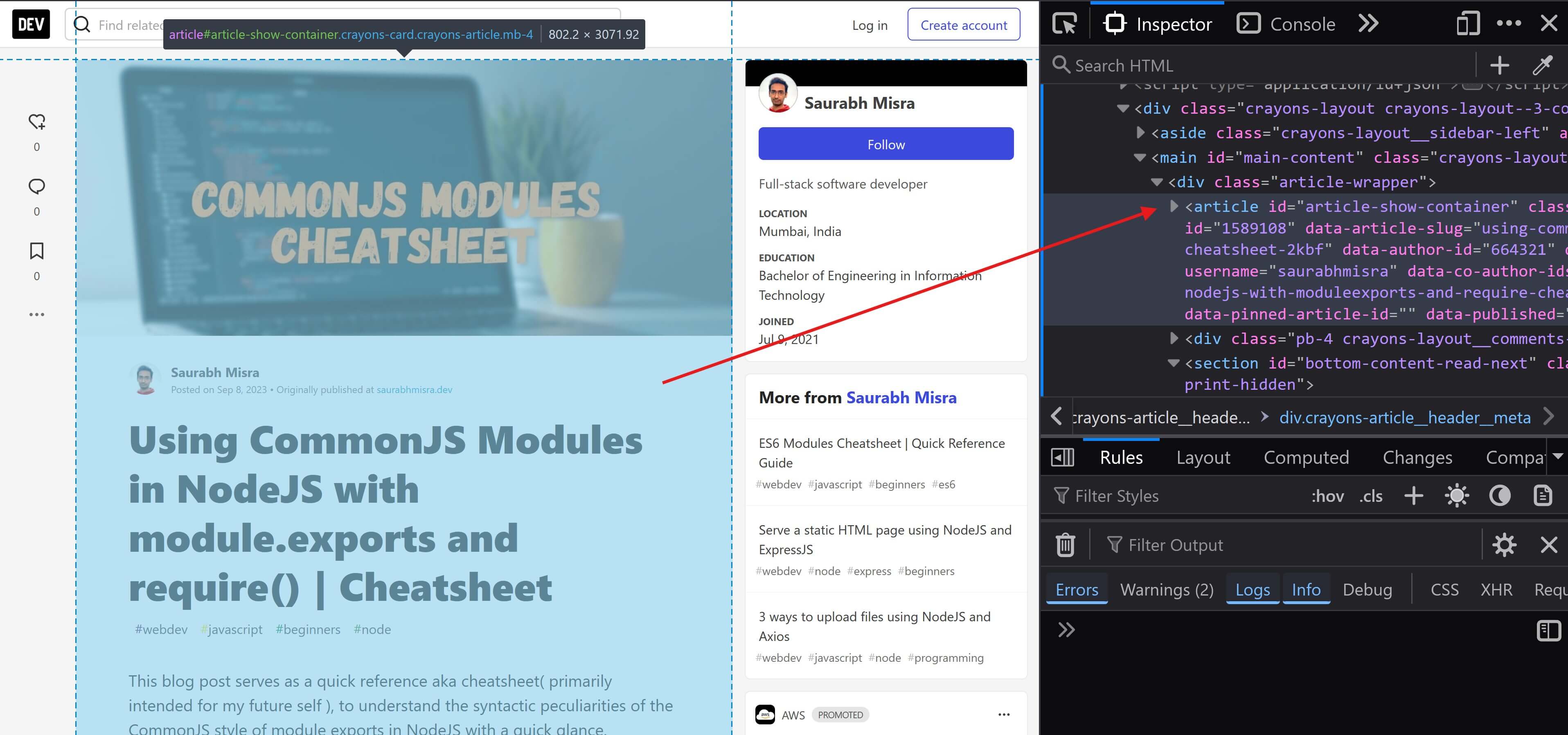Close the split console panel
This screenshot has width=1568, height=735.
click(1548, 544)
